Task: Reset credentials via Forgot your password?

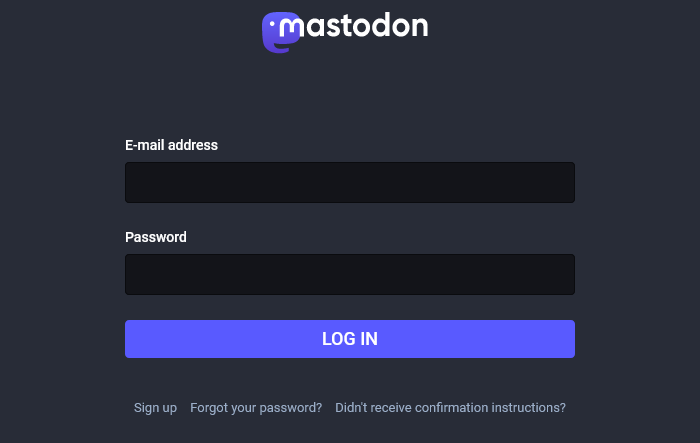Action: [x=256, y=408]
